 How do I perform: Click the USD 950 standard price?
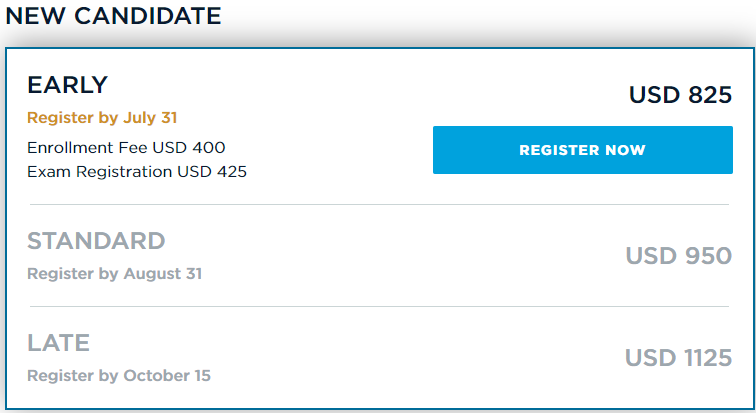679,255
